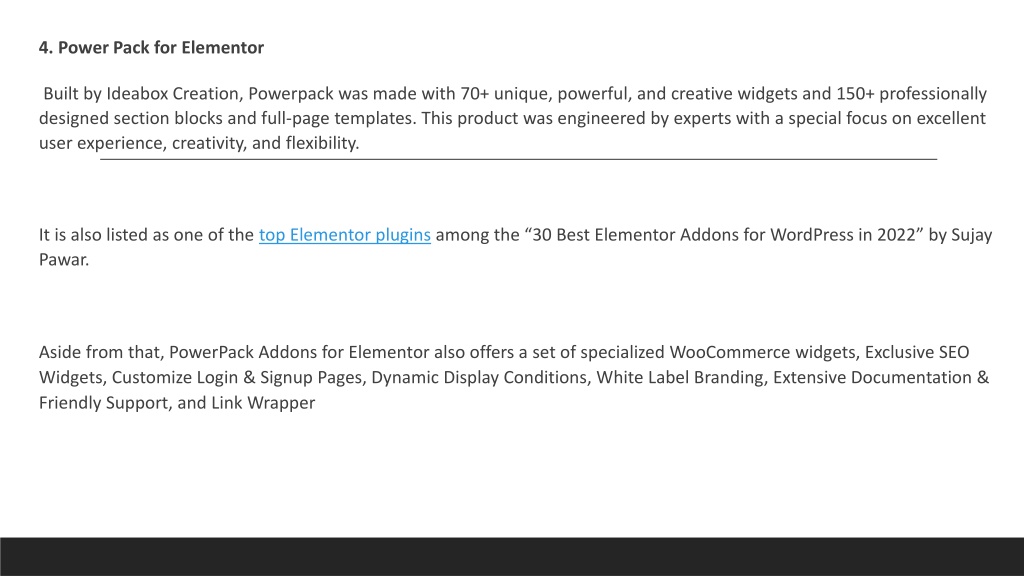Click "Customize Login & Signup Pages" text
This screenshot has width=1024, height=576.
tap(237, 377)
